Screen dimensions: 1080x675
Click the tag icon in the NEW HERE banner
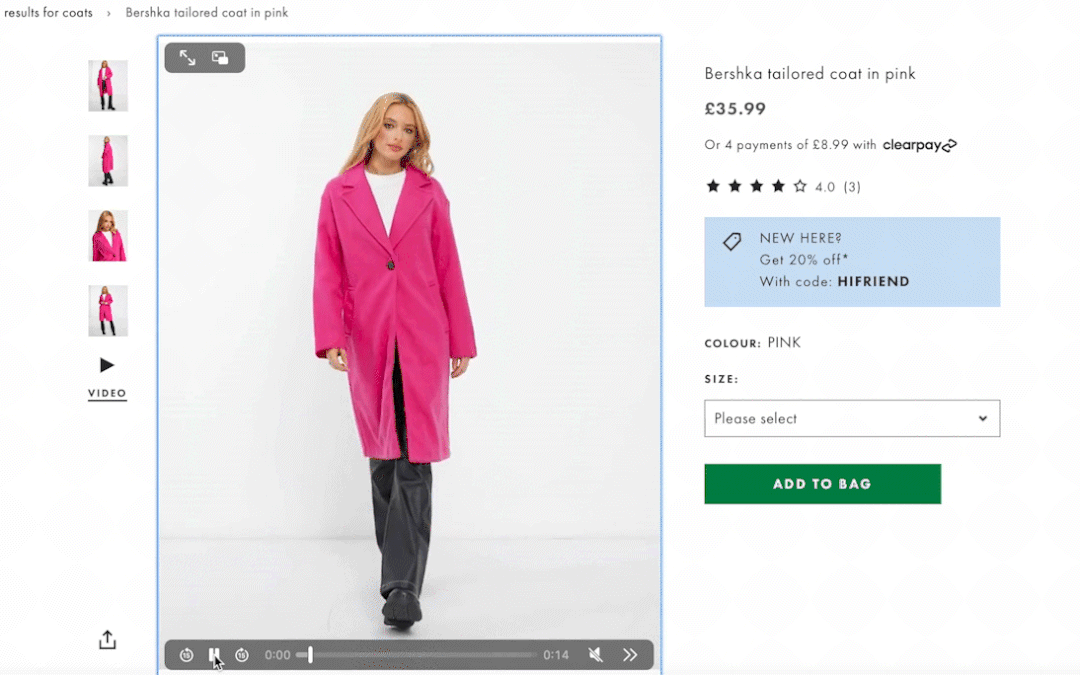click(731, 241)
